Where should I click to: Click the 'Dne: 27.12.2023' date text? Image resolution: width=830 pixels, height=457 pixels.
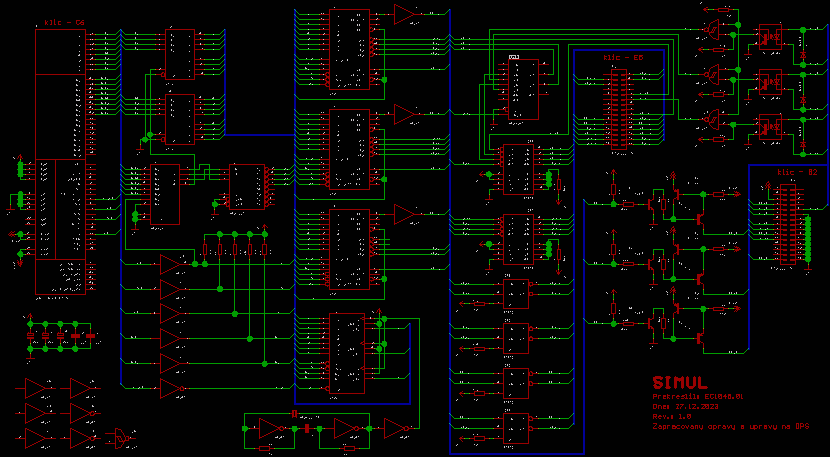pos(686,406)
